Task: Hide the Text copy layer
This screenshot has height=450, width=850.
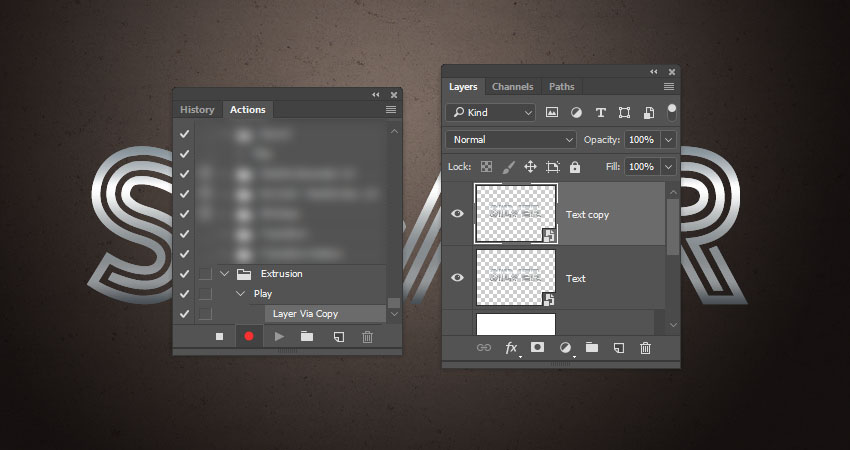Action: [458, 213]
